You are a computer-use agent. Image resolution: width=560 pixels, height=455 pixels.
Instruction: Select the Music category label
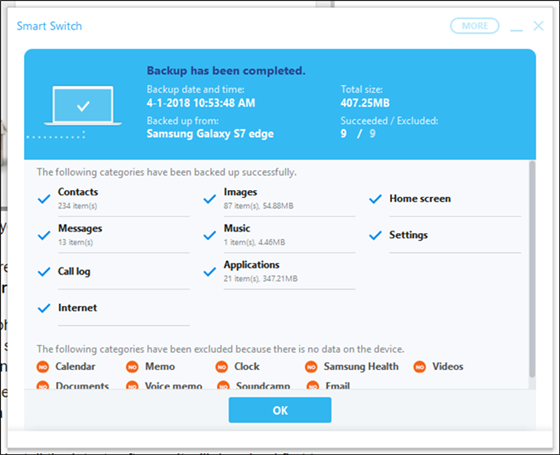pos(237,228)
